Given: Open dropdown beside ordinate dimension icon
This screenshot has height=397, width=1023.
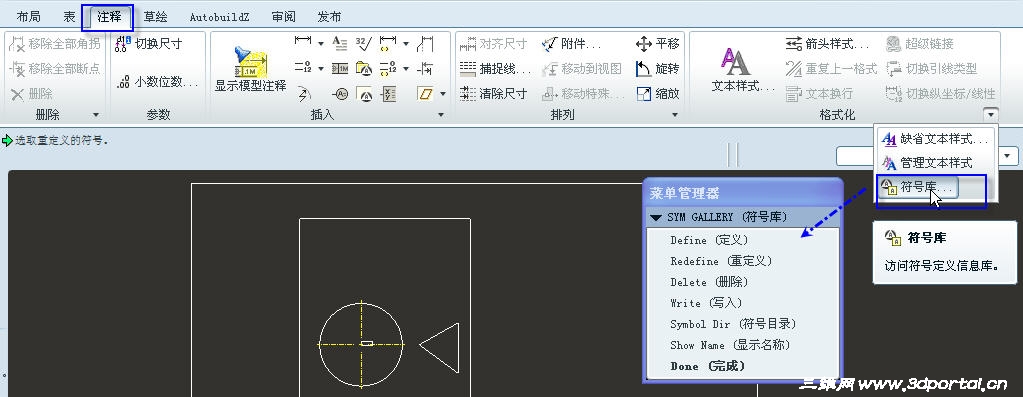Looking at the screenshot, I should [x=320, y=68].
